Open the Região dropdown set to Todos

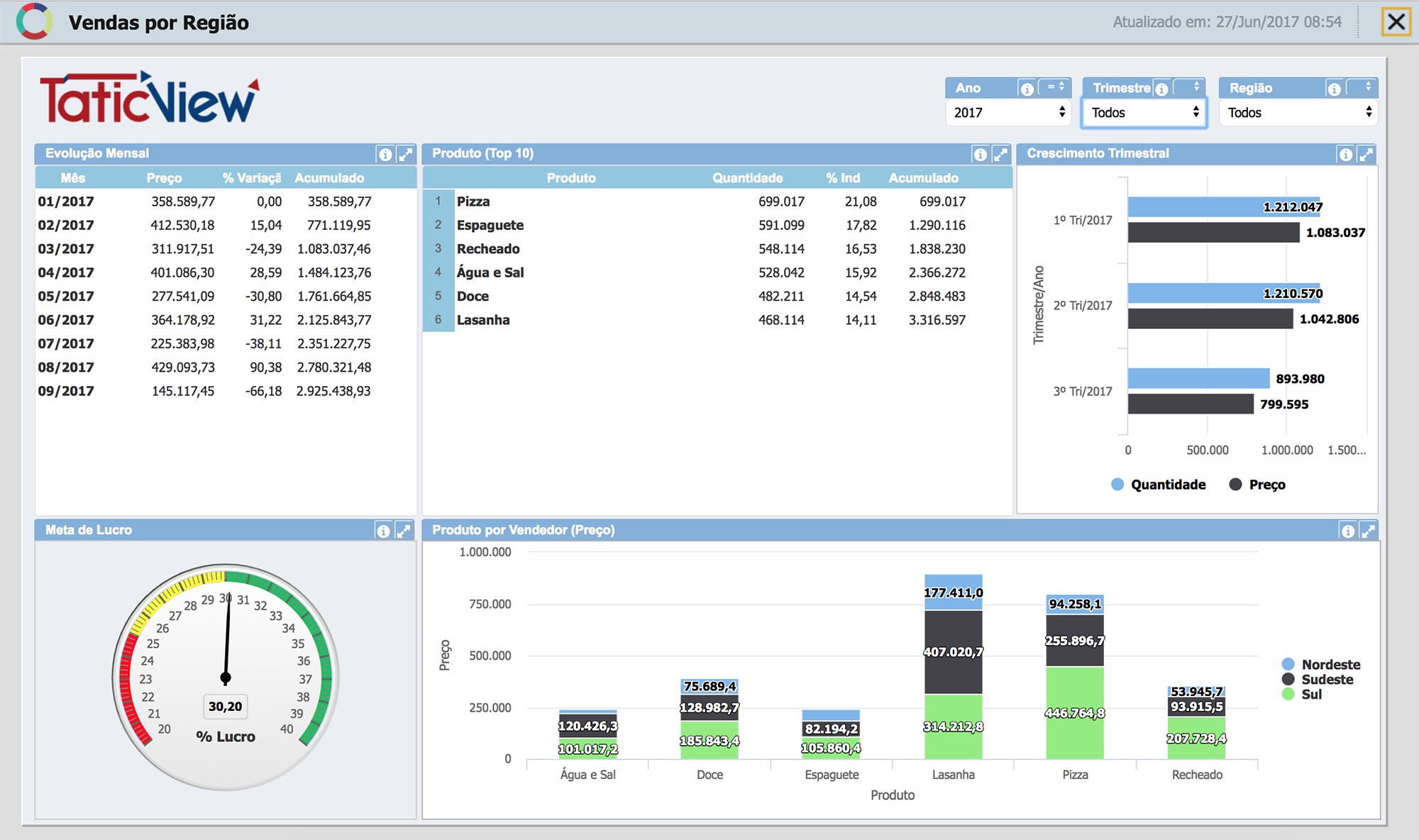coord(1298,112)
